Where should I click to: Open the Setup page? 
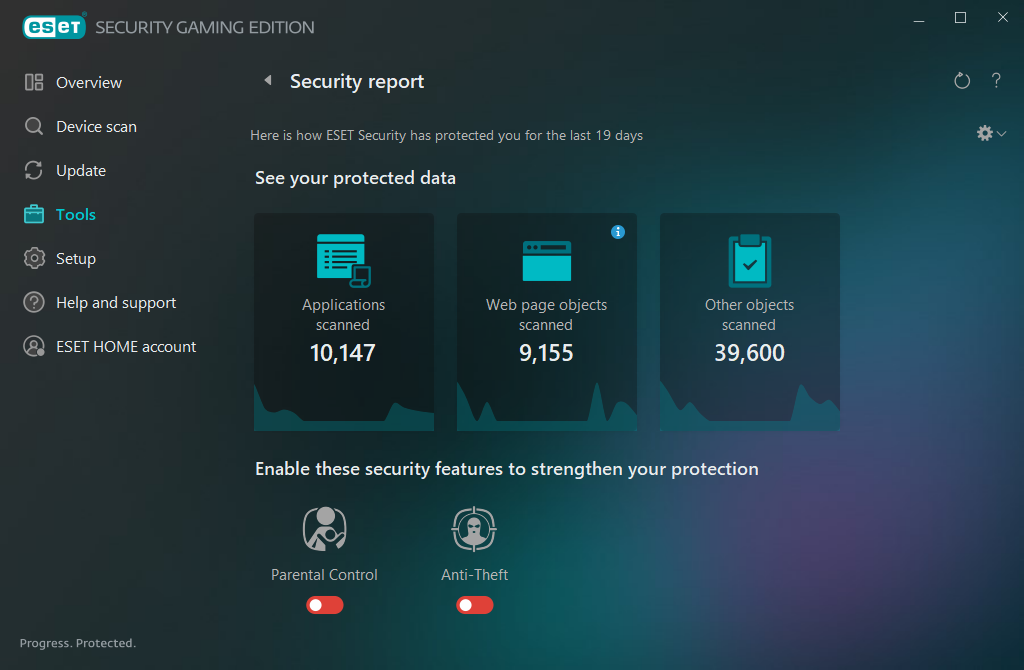pyautogui.click(x=76, y=259)
